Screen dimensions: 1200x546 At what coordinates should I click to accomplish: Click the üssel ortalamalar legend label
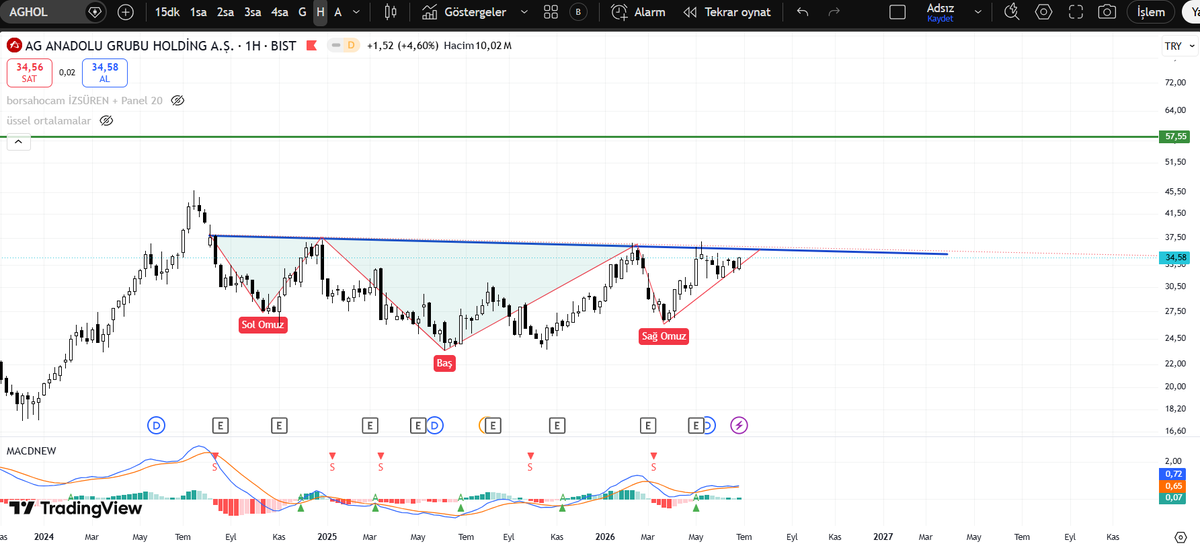[x=49, y=121]
